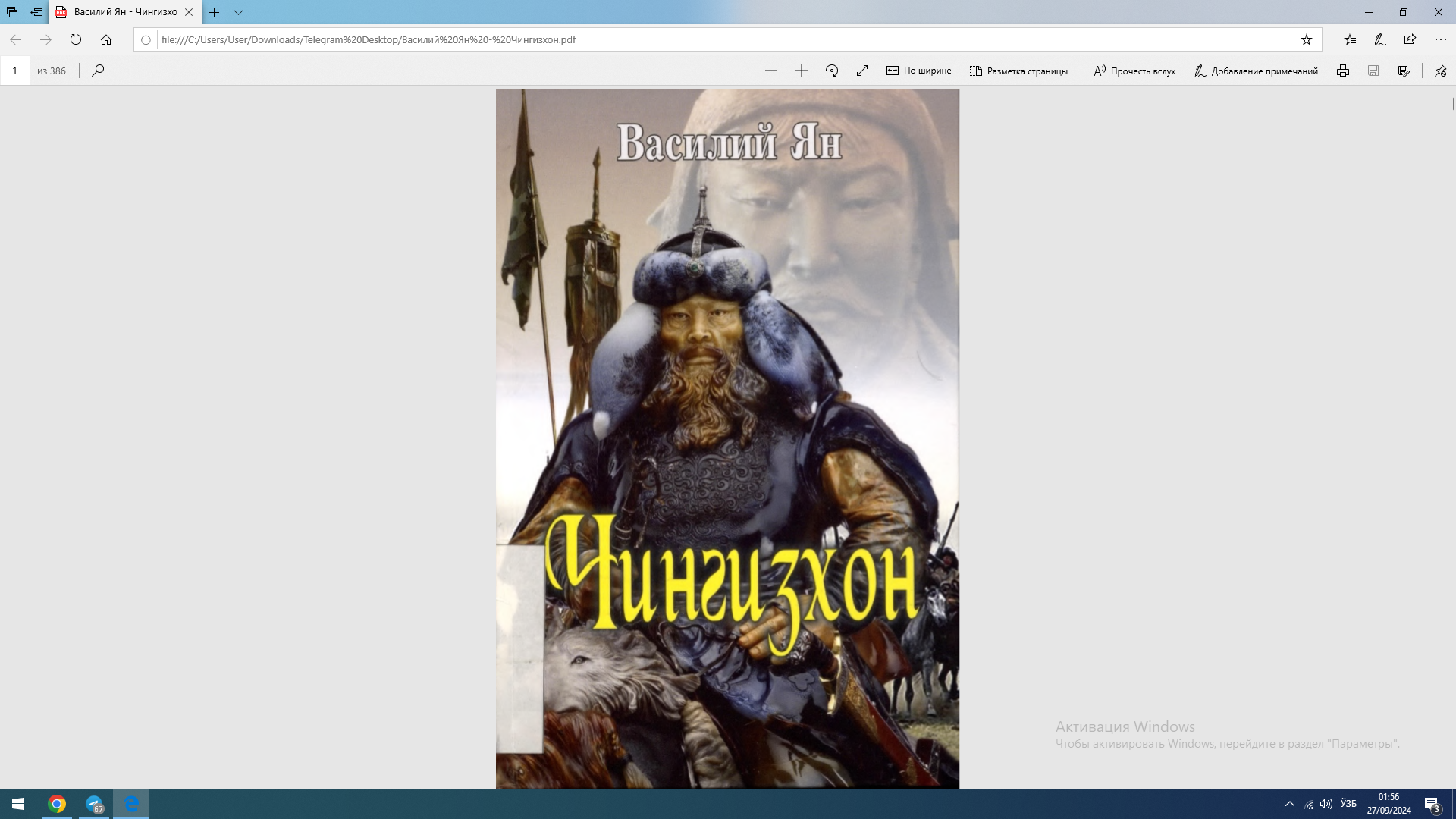Pin the PDF toolbar

pos(1441,71)
